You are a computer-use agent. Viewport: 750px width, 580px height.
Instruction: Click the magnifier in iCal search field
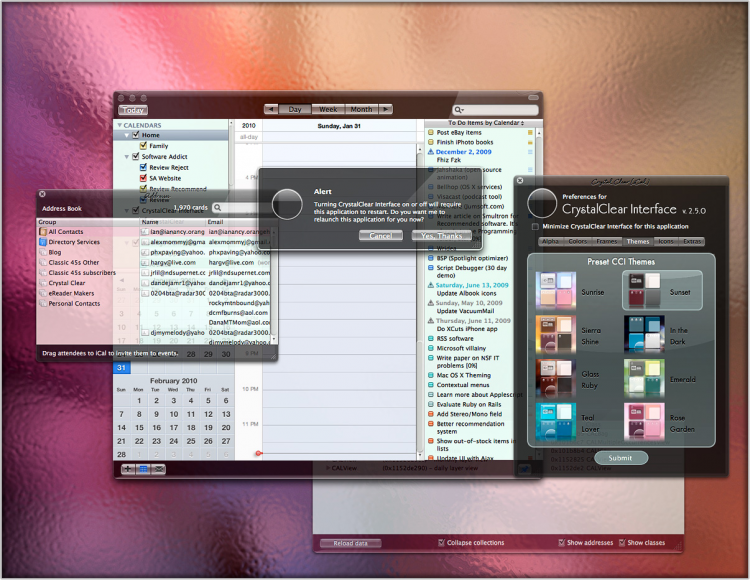pos(458,110)
